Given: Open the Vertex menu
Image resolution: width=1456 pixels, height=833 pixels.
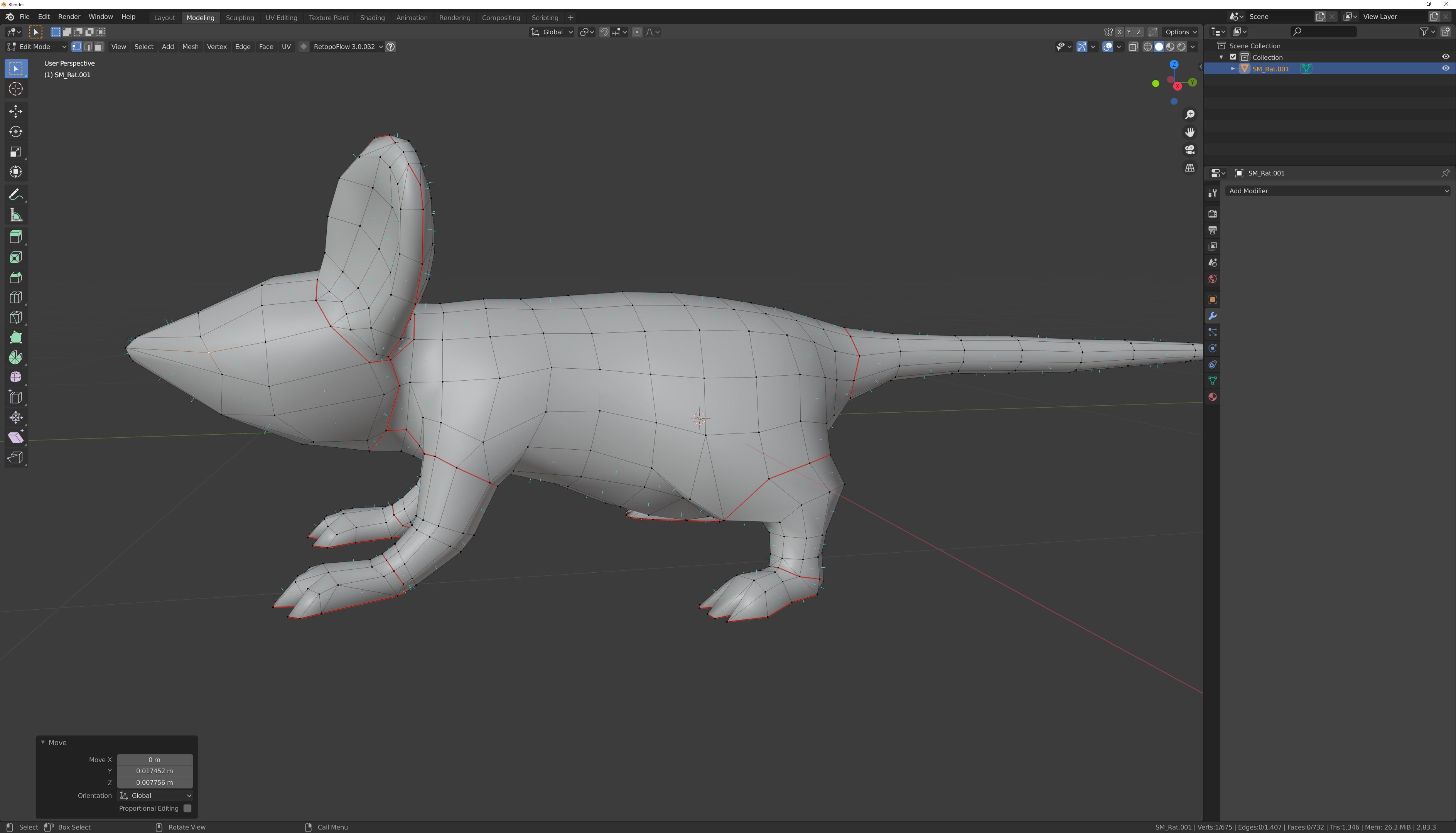Looking at the screenshot, I should click(217, 47).
